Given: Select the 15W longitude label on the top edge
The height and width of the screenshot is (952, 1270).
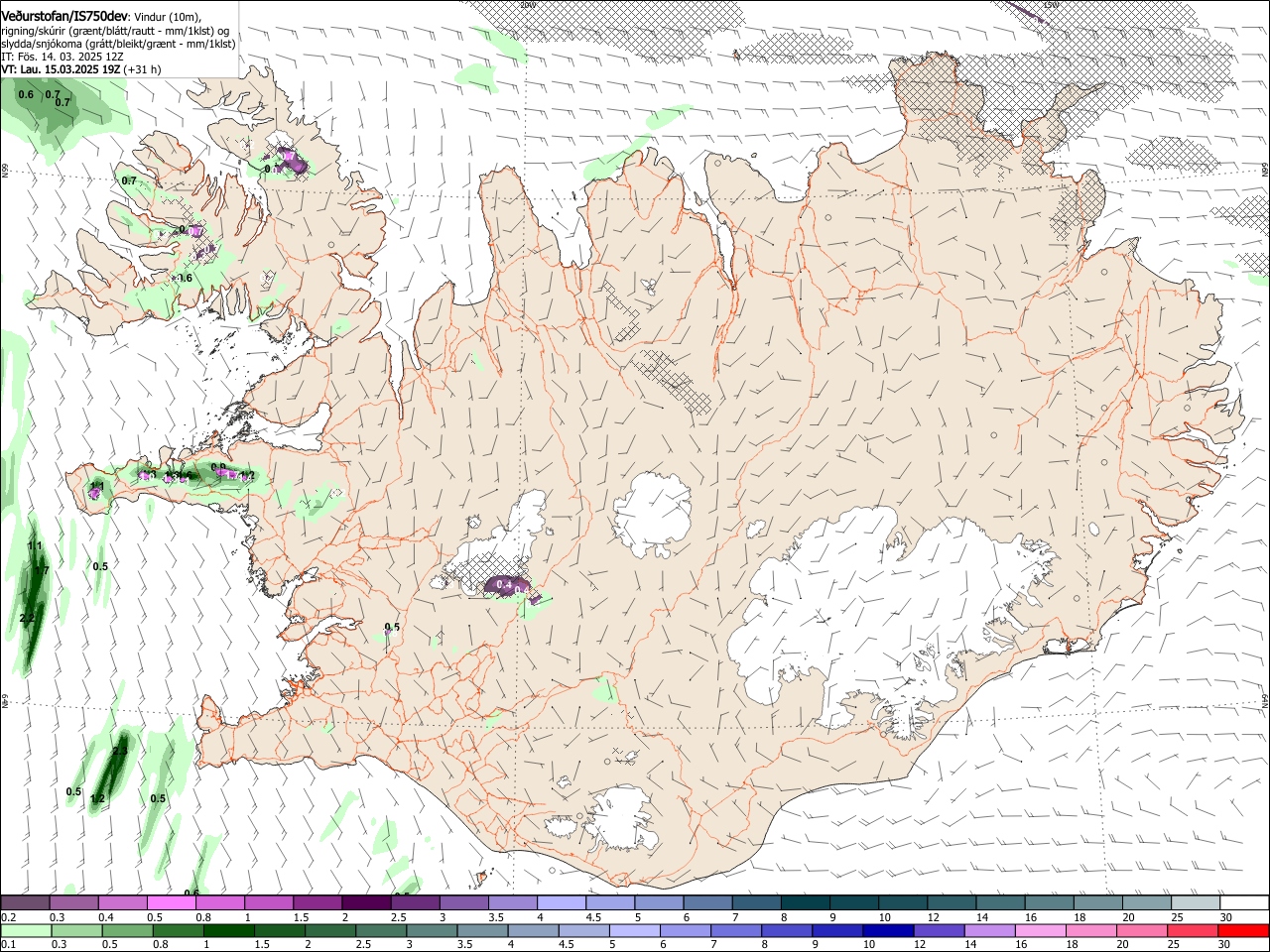Looking at the screenshot, I should (x=1052, y=5).
